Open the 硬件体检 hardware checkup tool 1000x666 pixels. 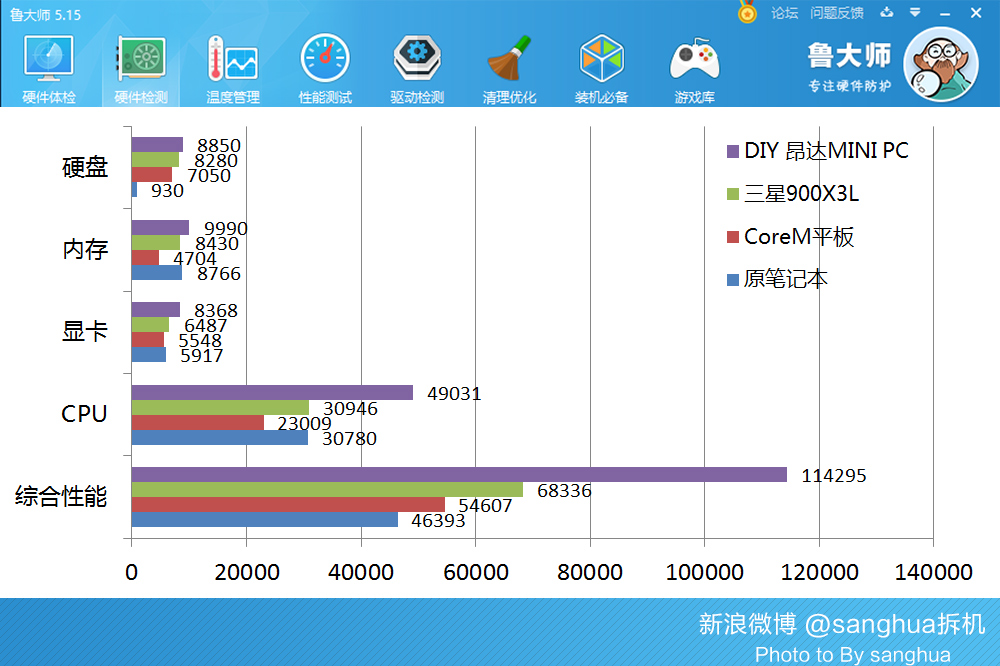coord(49,65)
